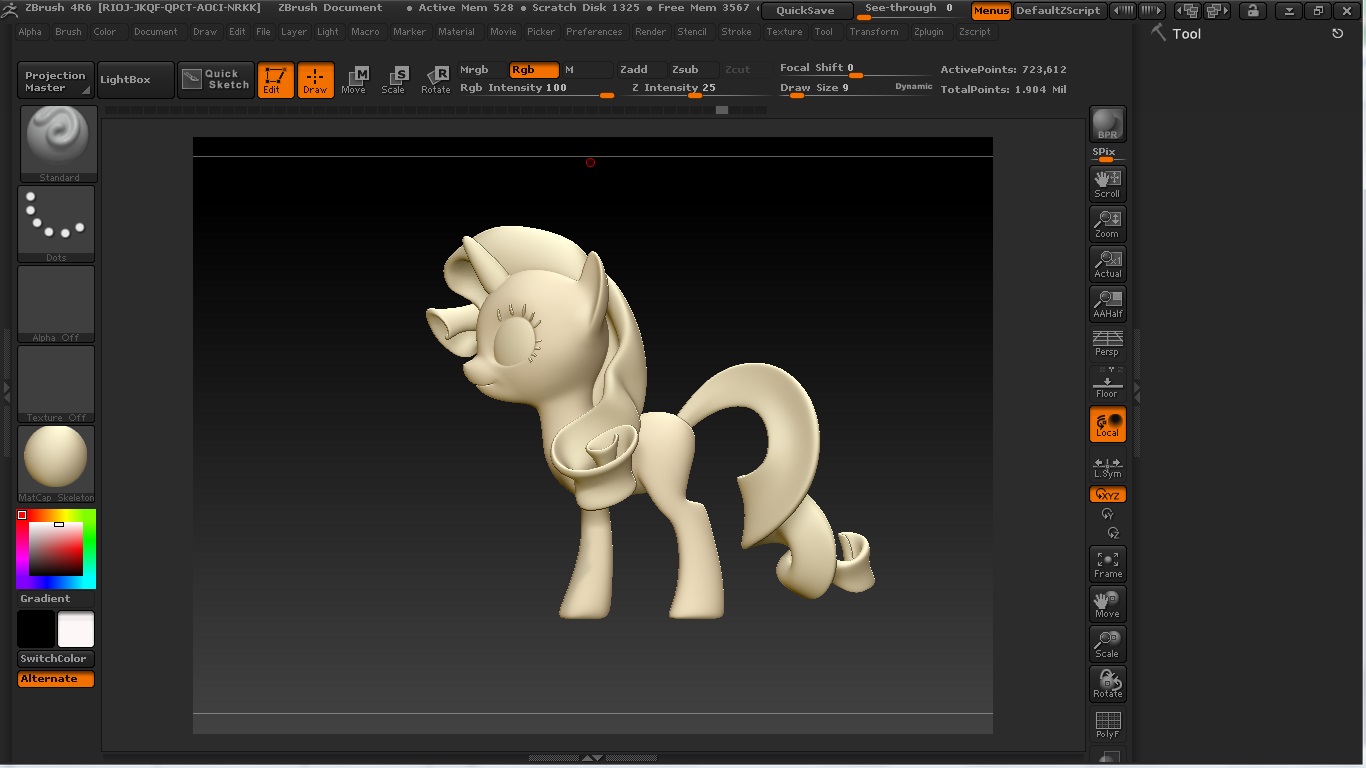This screenshot has height=768, width=1366.
Task: Select Move mode in top shelf
Action: click(x=354, y=80)
